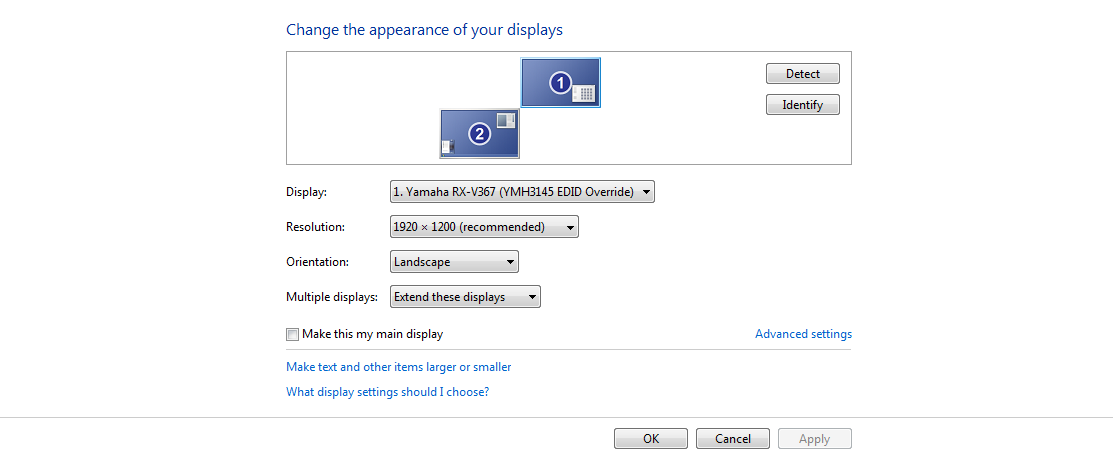Open Make text and other items larger link

click(398, 367)
